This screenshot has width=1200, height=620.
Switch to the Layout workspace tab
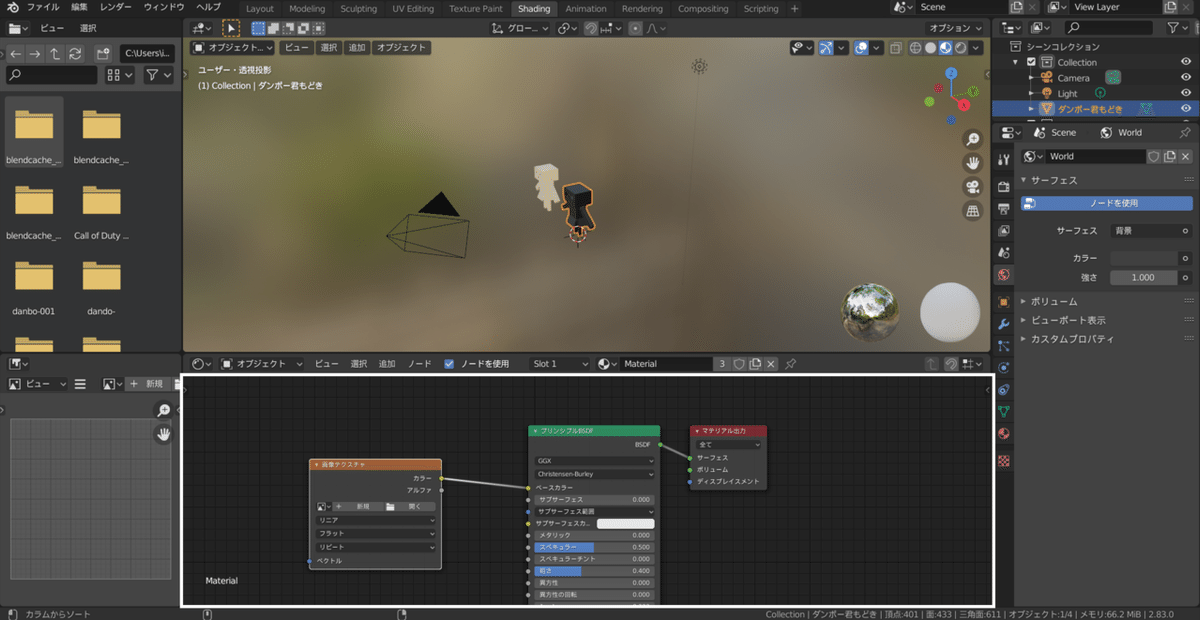pyautogui.click(x=260, y=8)
